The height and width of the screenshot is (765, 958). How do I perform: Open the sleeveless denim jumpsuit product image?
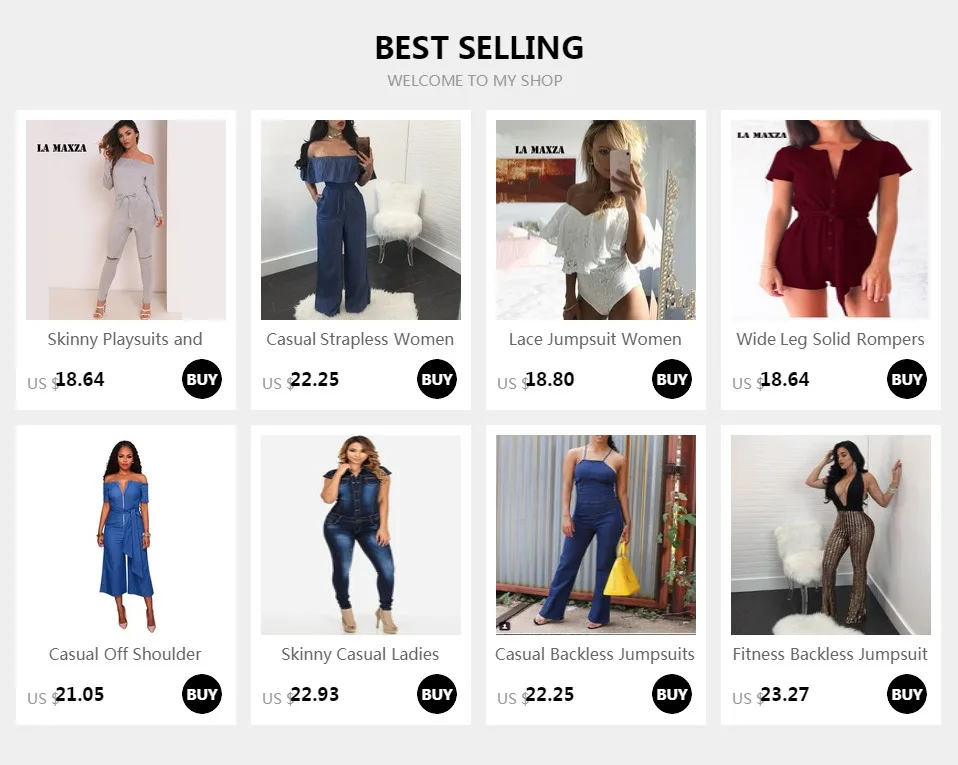tap(360, 535)
